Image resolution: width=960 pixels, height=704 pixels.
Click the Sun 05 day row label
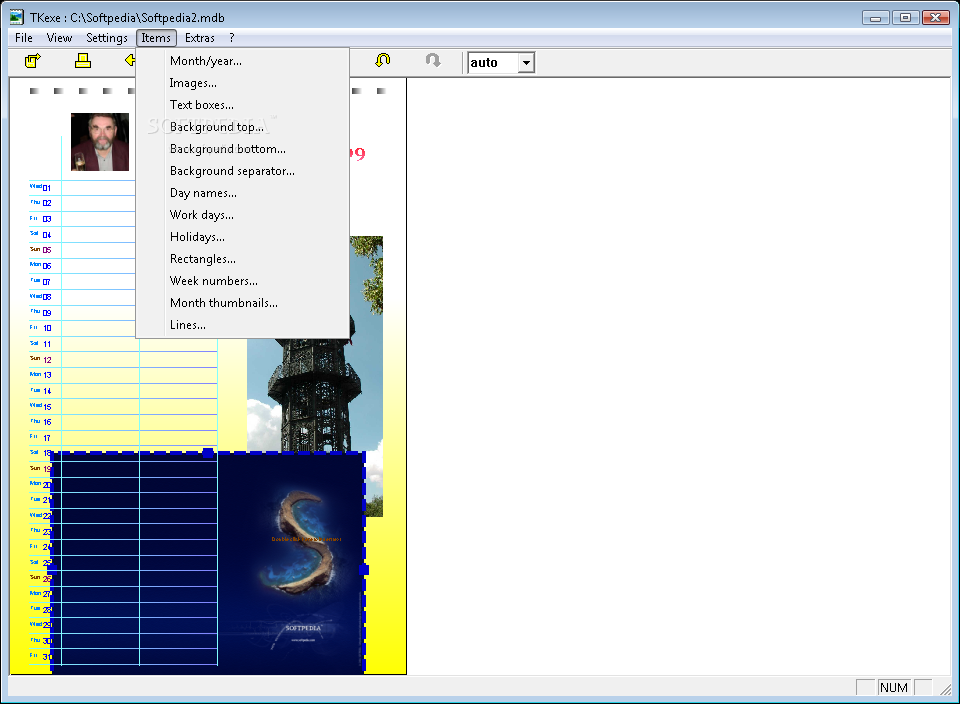click(x=40, y=250)
